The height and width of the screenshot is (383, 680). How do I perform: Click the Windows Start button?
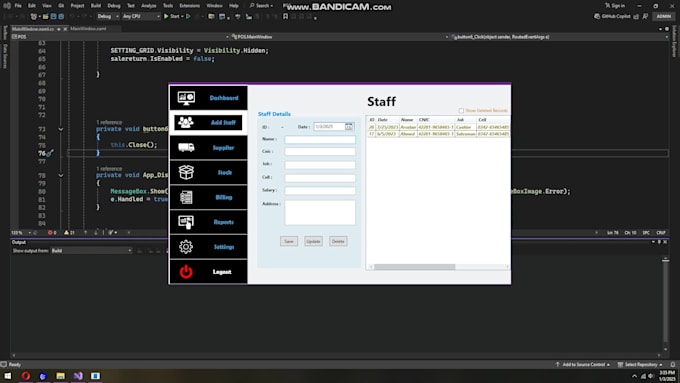click(8, 376)
